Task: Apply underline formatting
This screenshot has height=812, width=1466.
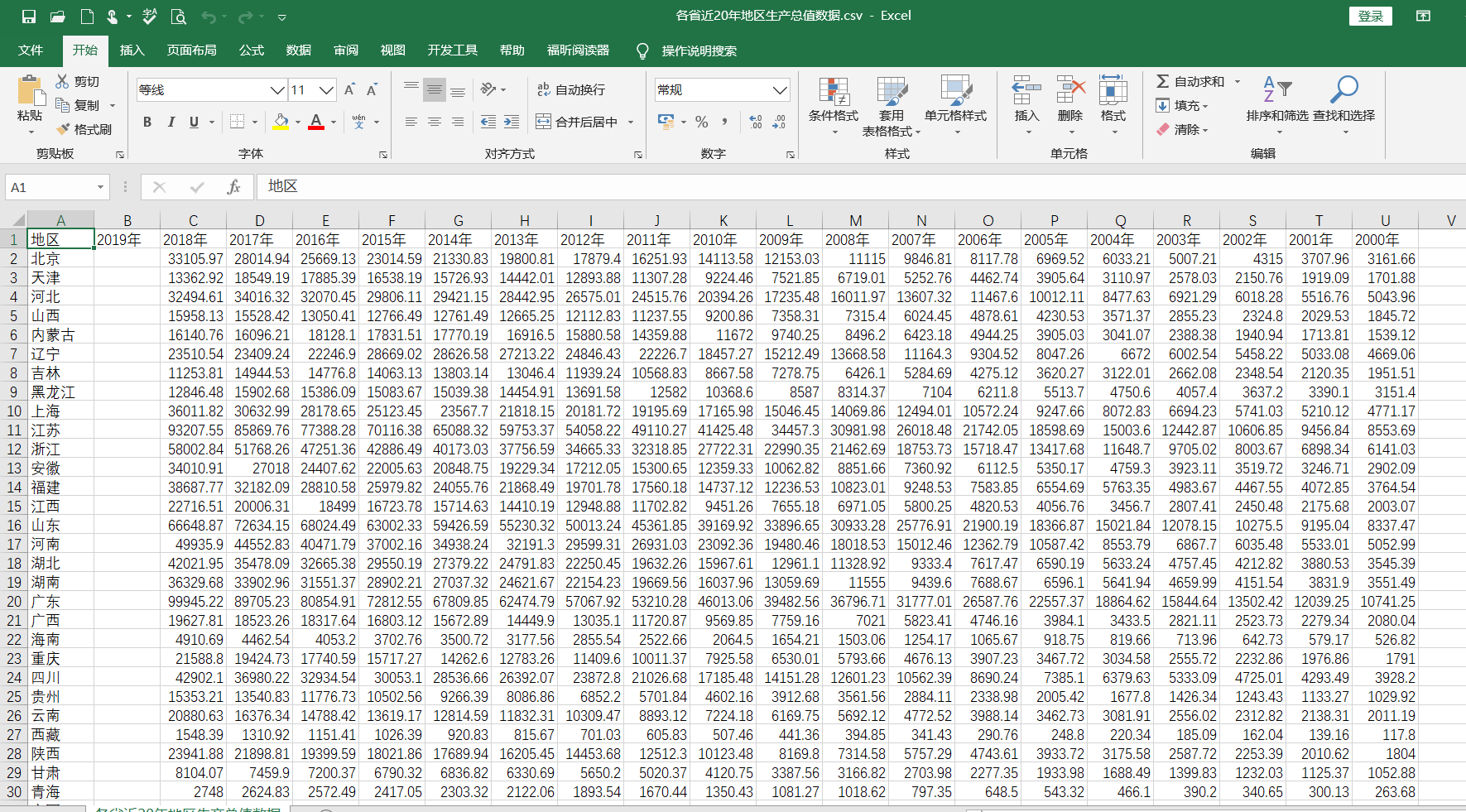Action: [192, 122]
